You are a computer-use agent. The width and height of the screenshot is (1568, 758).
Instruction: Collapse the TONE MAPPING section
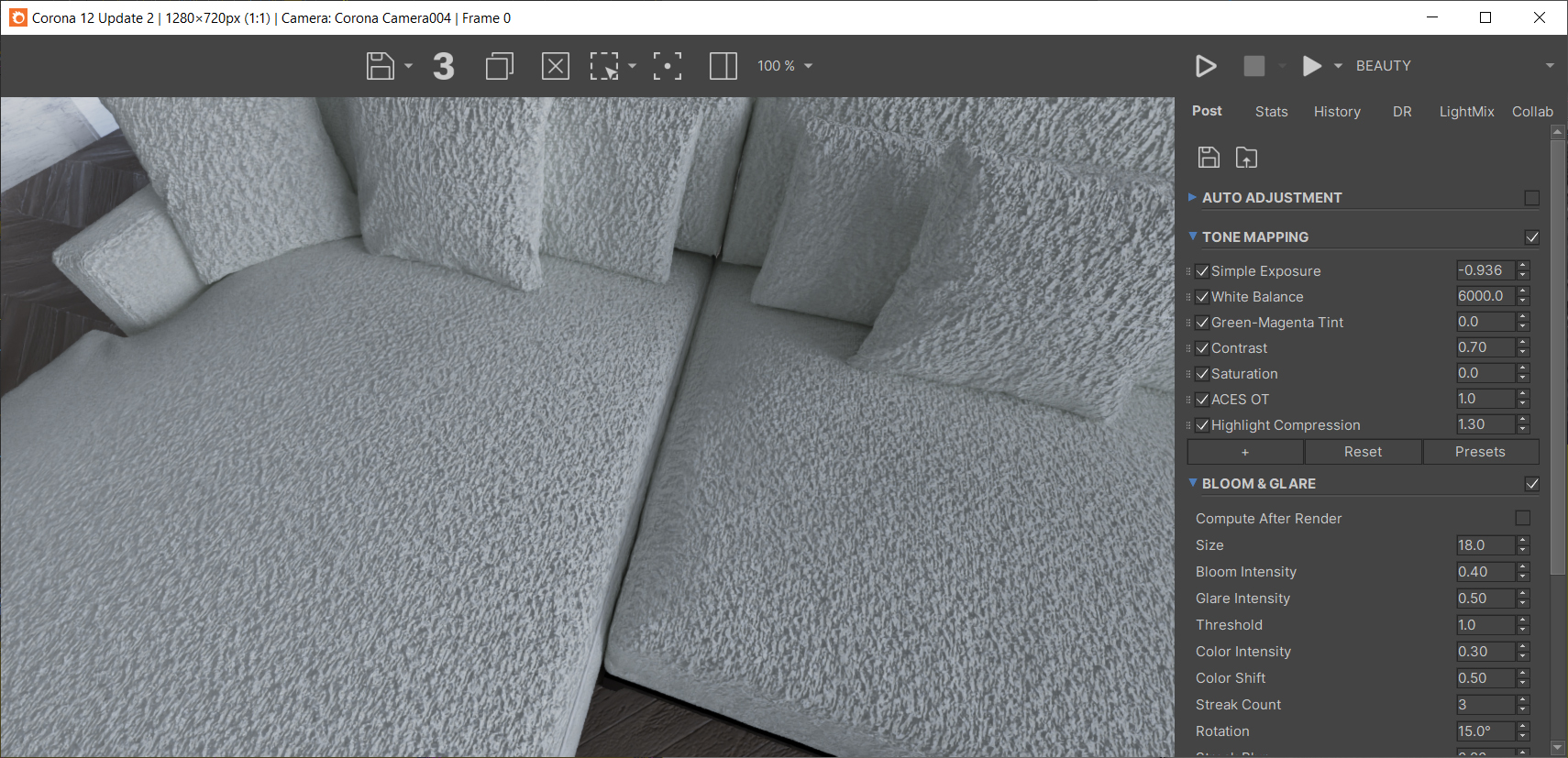1192,236
